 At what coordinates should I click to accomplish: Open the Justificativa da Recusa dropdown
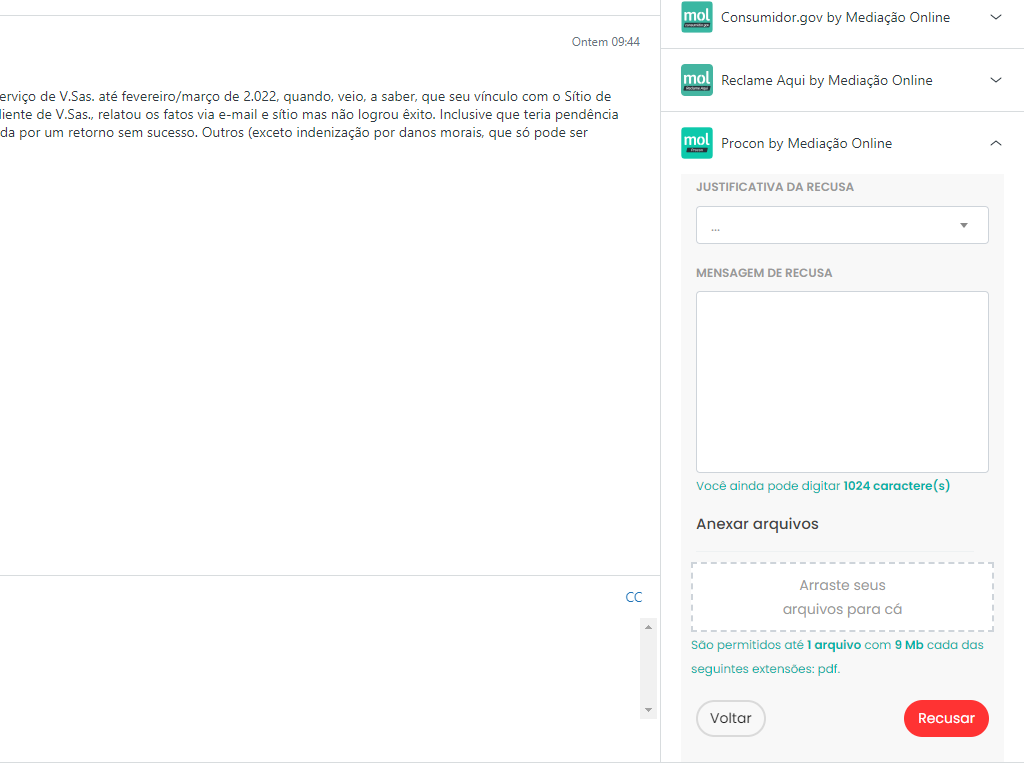tap(842, 224)
